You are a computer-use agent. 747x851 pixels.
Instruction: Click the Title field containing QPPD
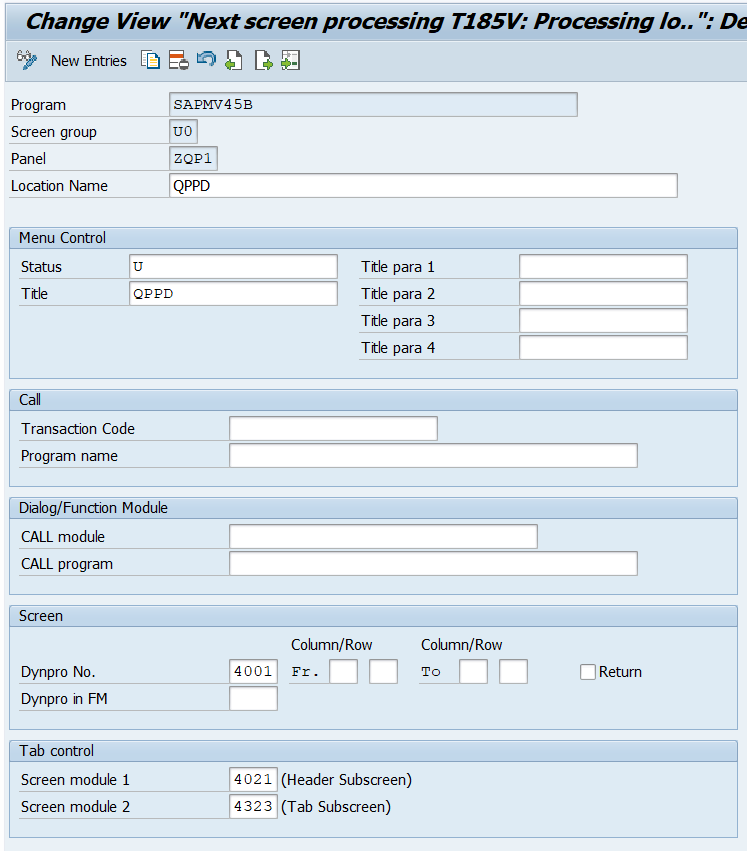(233, 294)
